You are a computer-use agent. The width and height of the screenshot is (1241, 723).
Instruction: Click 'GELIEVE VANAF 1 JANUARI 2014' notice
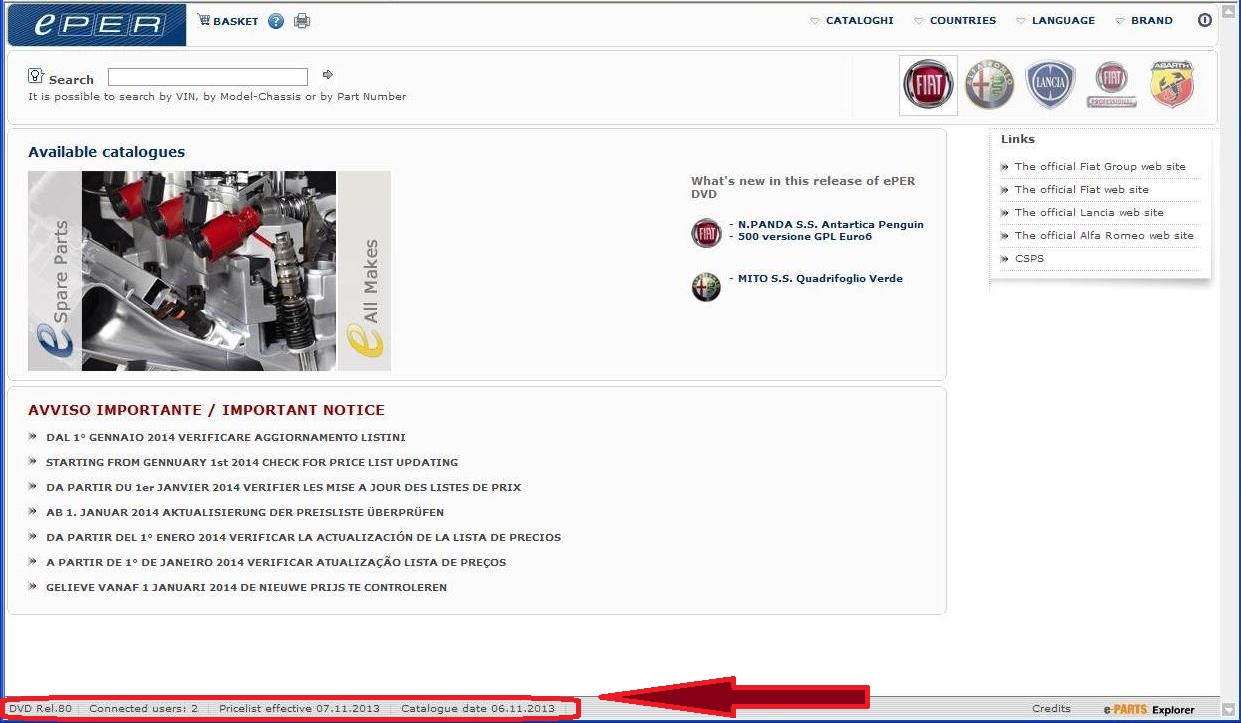click(246, 588)
